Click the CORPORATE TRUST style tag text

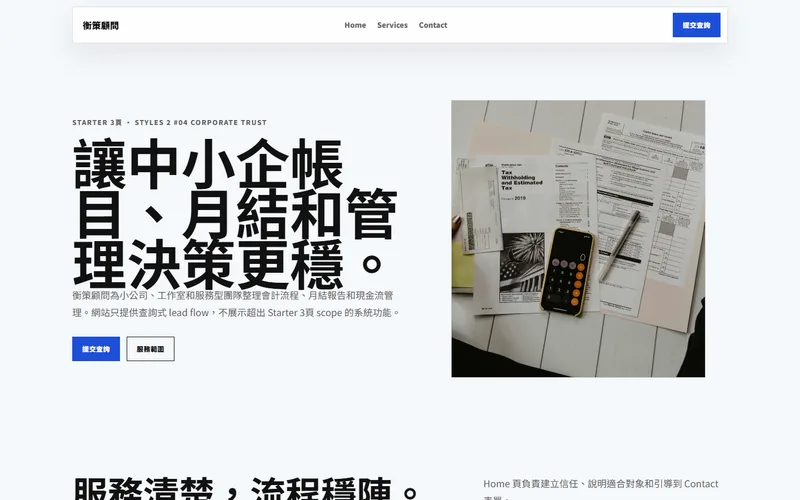point(229,122)
